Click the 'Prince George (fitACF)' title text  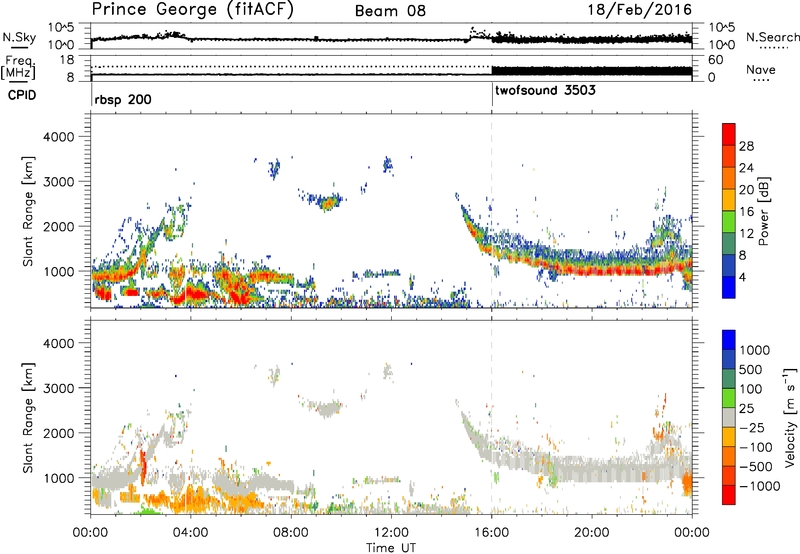[x=193, y=10]
